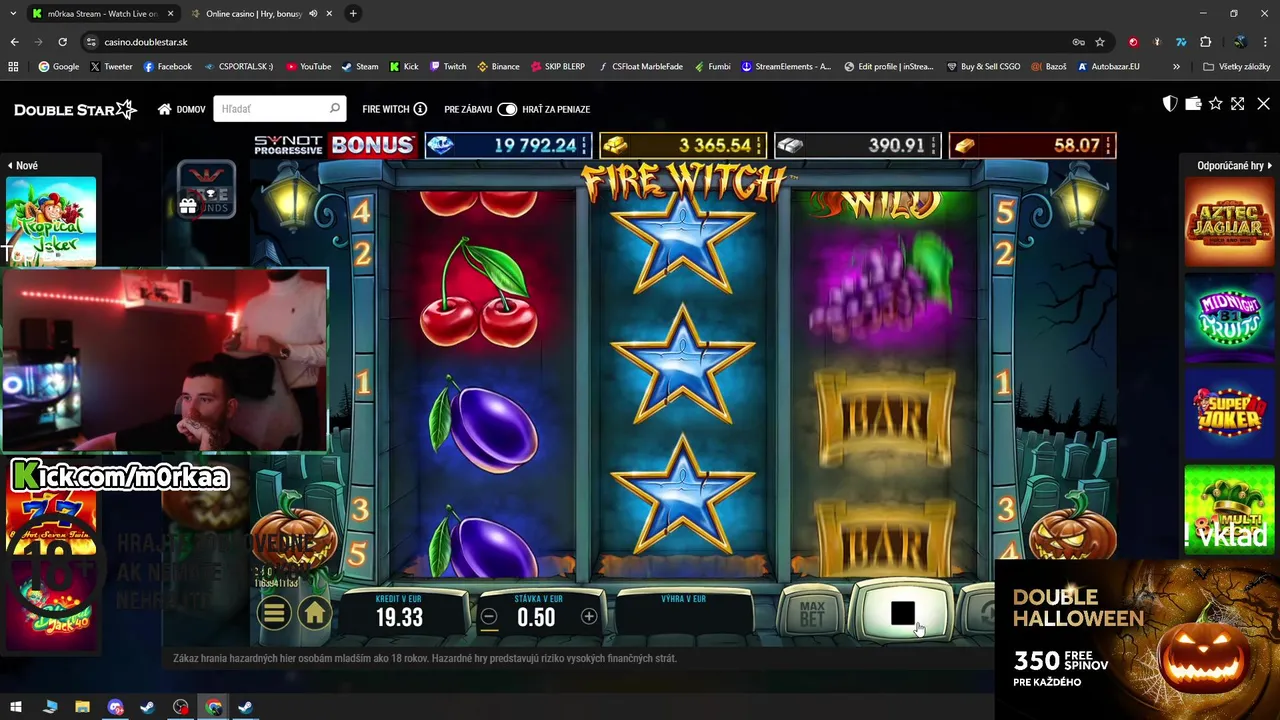Click the Kick.com/m0rkaa overlay text

pos(120,477)
